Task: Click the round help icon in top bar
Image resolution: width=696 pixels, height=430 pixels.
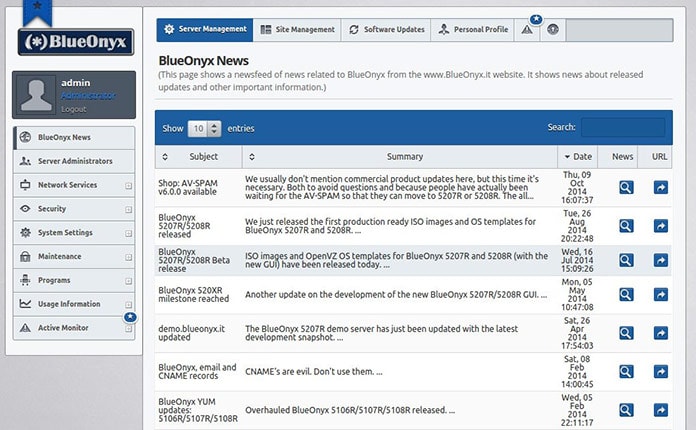Action: 553,30
